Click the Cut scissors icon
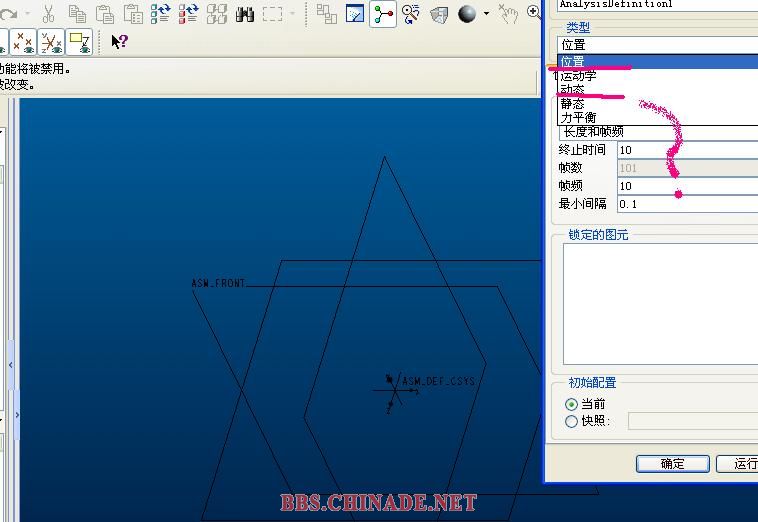 [x=48, y=14]
